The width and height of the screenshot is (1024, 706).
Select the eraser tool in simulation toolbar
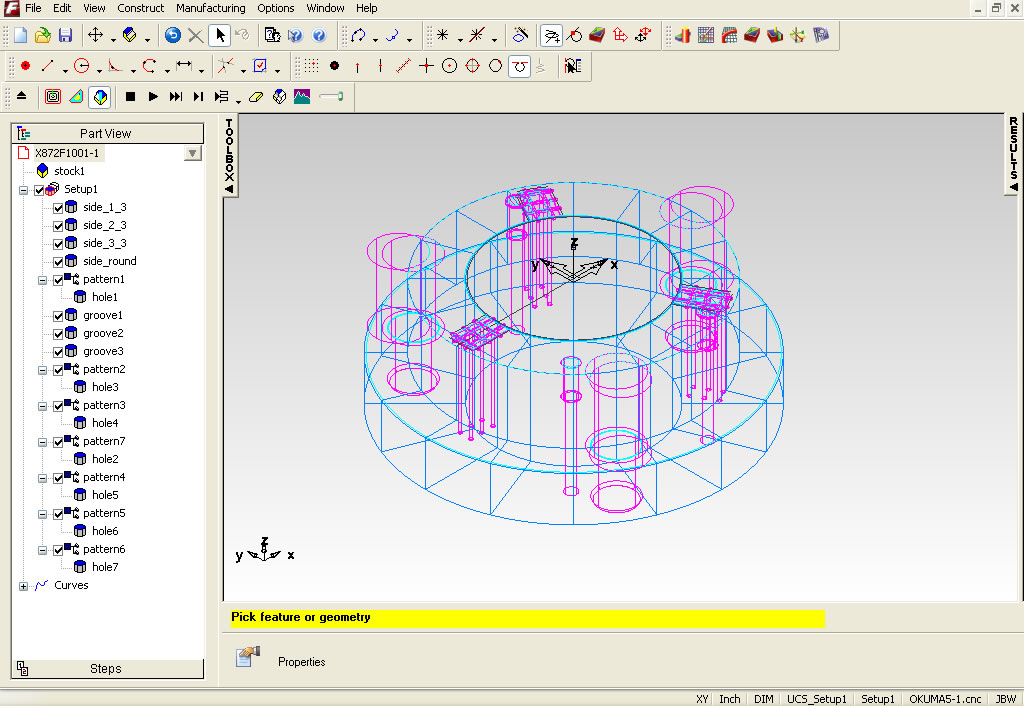(x=256, y=97)
